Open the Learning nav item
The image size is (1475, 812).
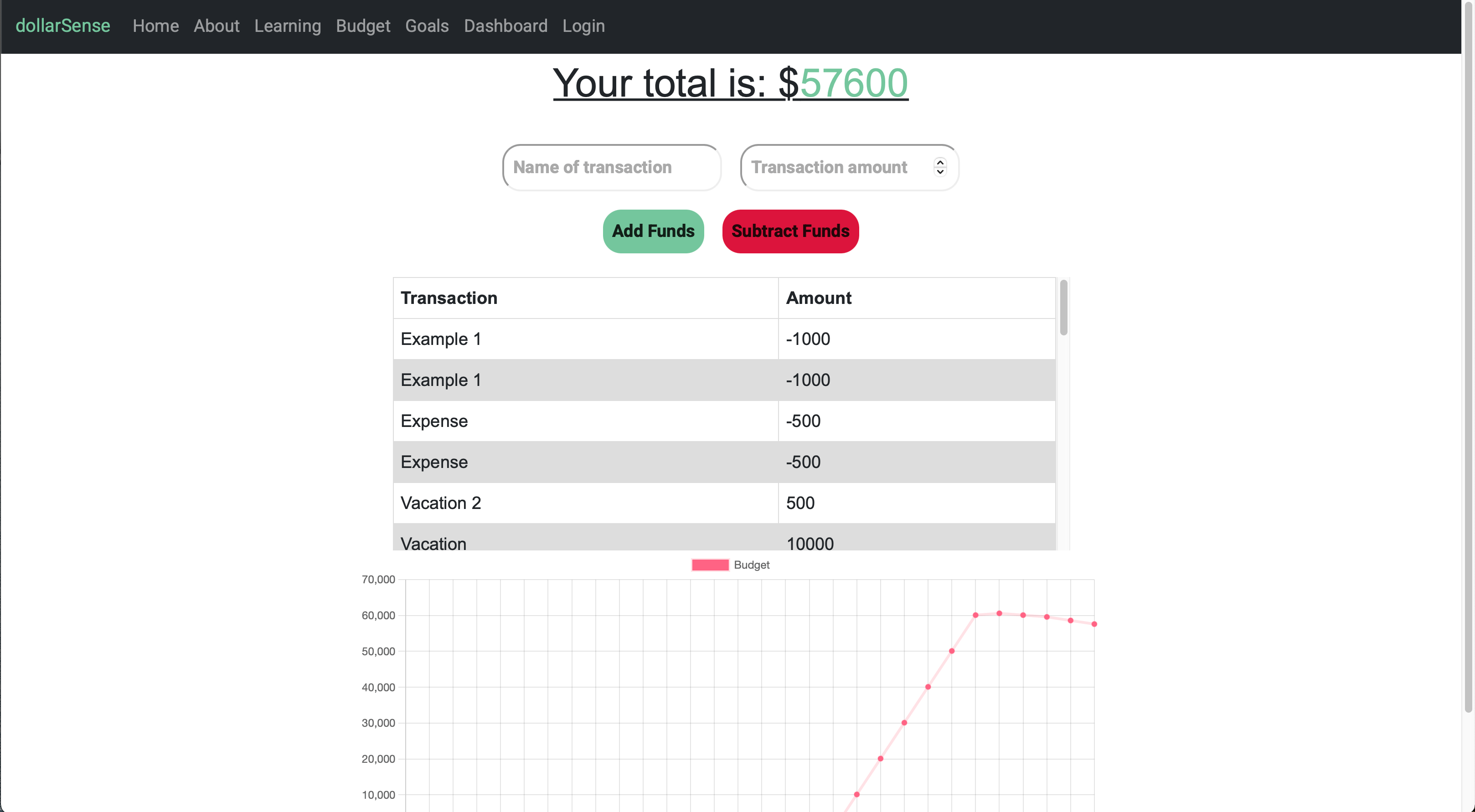288,26
